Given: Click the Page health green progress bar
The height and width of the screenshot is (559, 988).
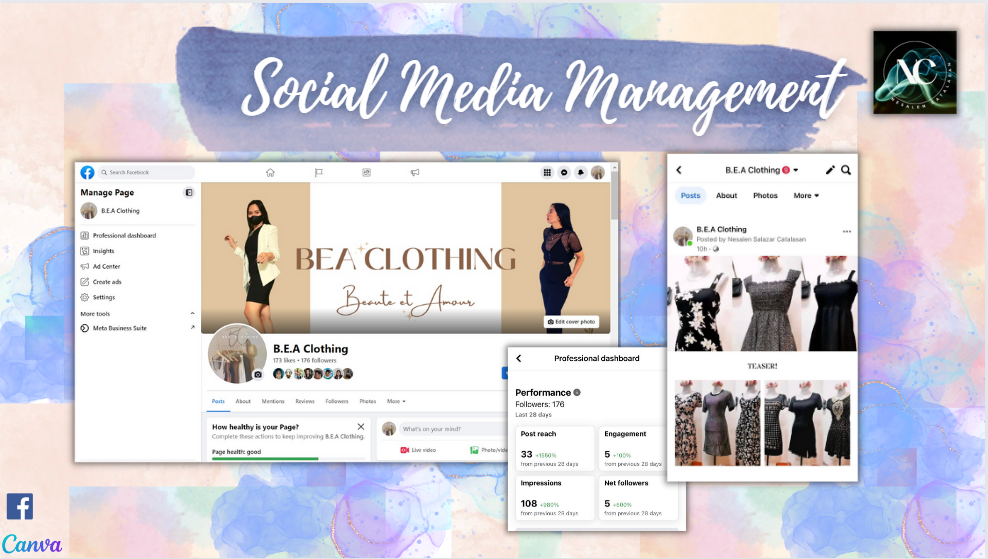Looking at the screenshot, I should point(265,459).
